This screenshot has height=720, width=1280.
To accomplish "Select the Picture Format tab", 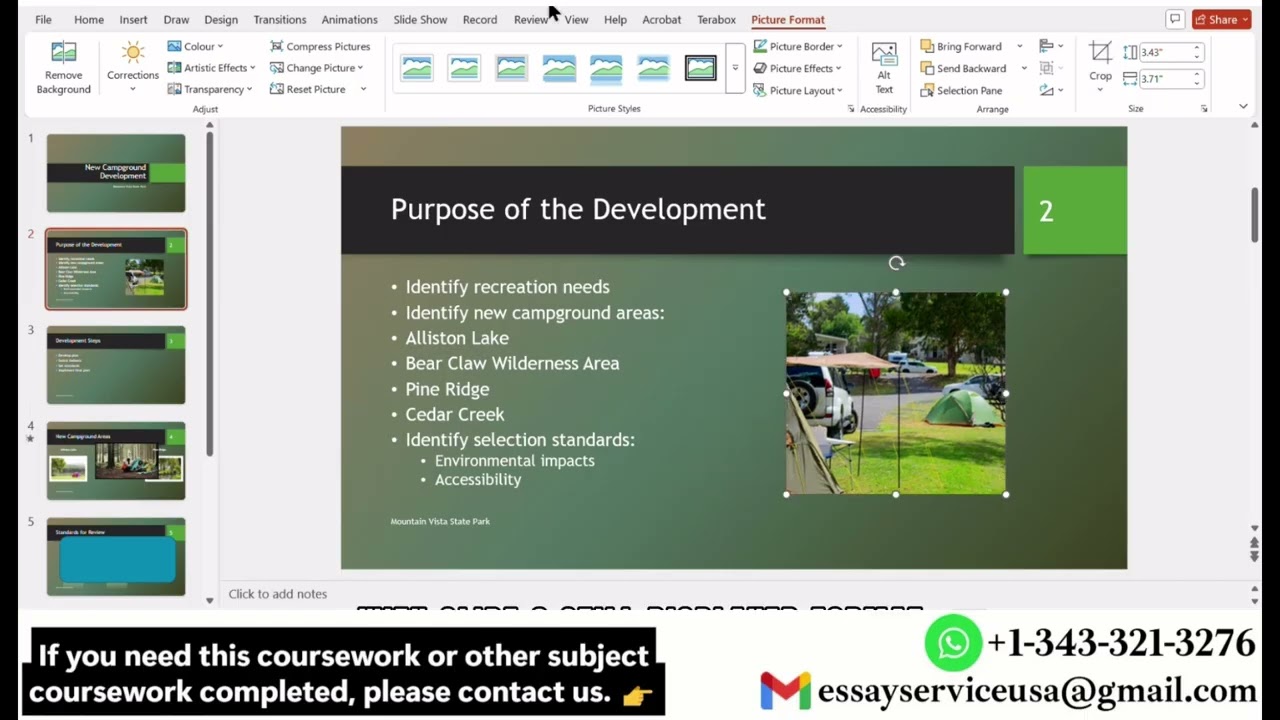I will click(788, 19).
